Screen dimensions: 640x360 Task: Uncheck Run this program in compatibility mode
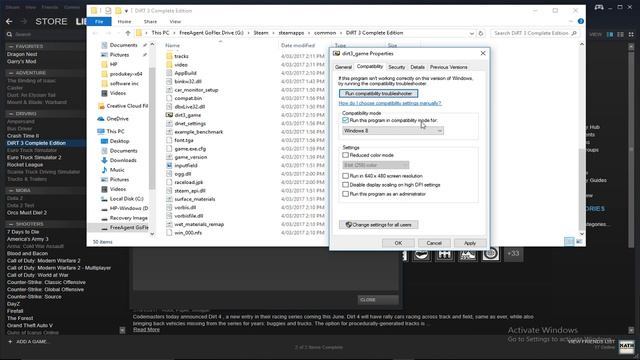click(x=345, y=120)
